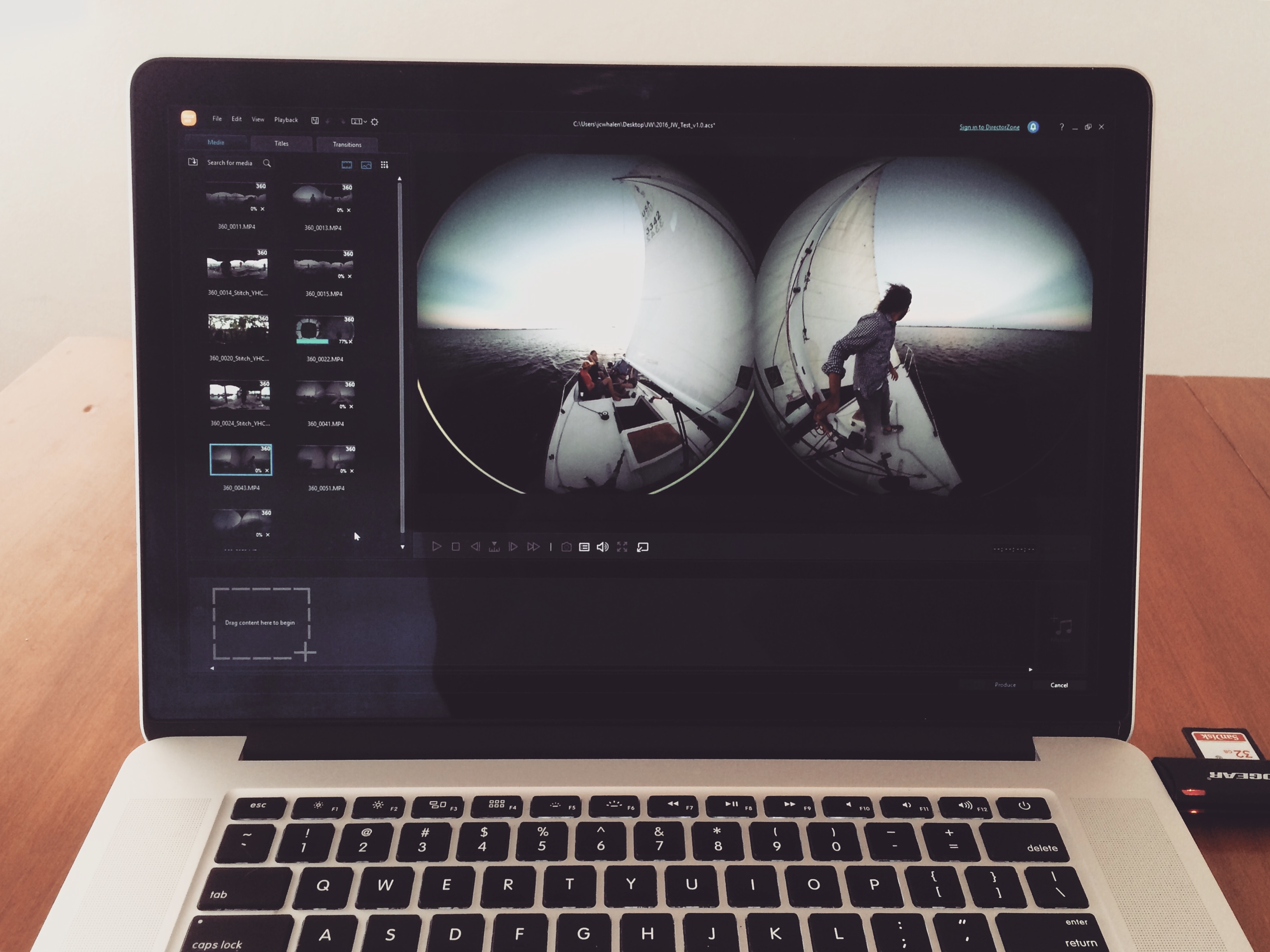The width and height of the screenshot is (1270, 952).
Task: Select the 360_0020_Stitch_YHC thumbnail
Action: pyautogui.click(x=238, y=330)
